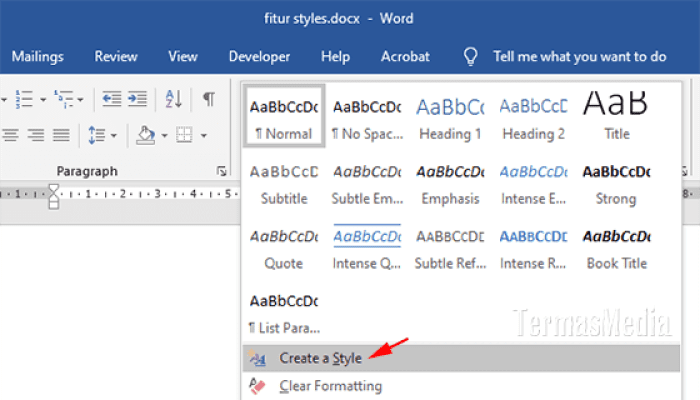Switch to the Developer tab
Viewport: 700px width, 400px height.
[x=259, y=57]
